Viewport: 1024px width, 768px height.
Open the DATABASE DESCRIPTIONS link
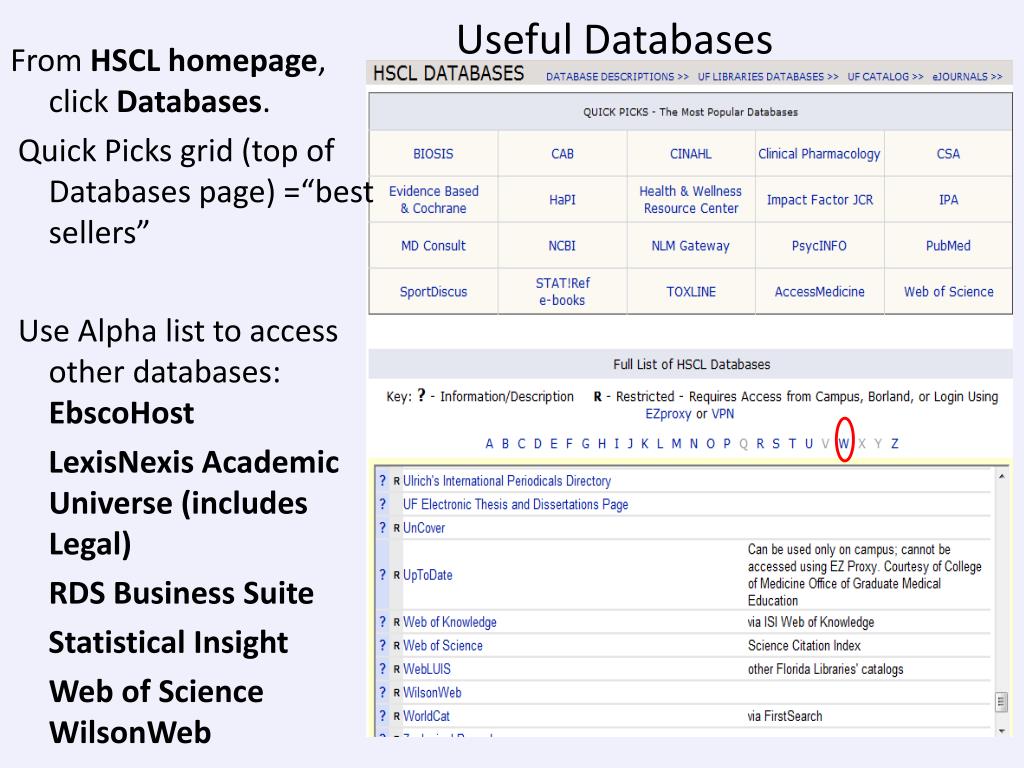(x=617, y=76)
